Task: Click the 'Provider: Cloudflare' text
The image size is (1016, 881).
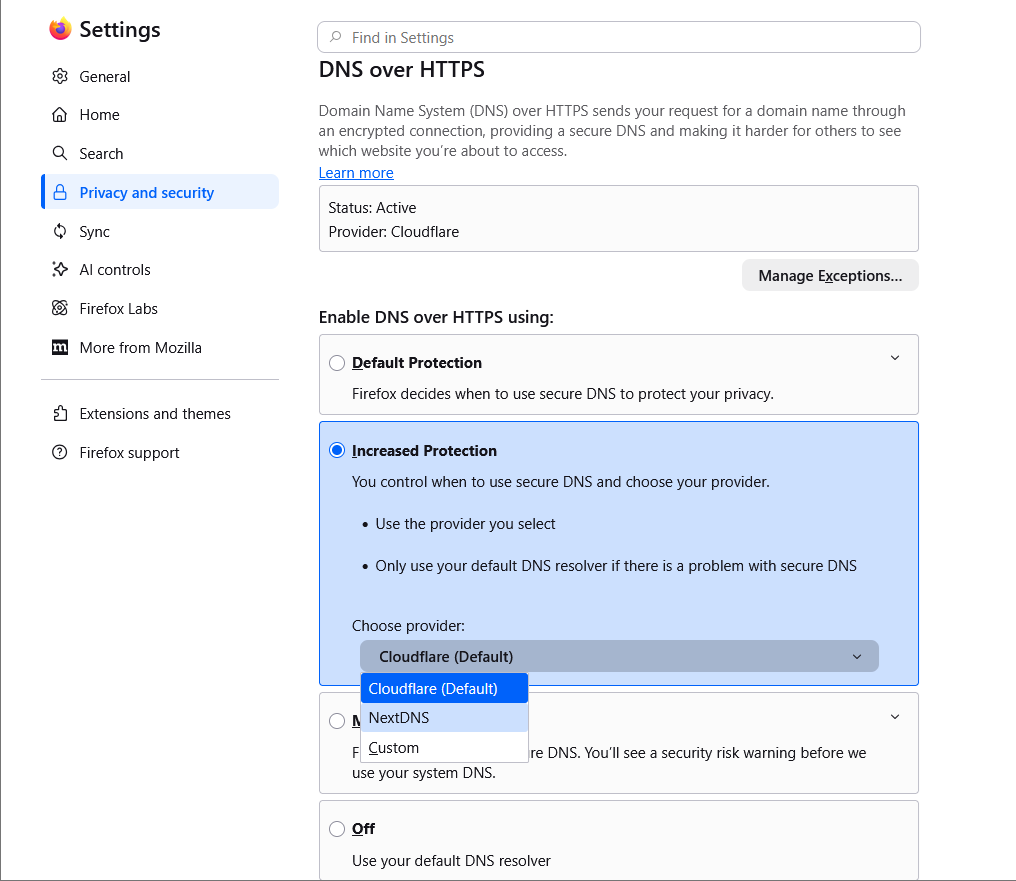Action: tap(393, 232)
